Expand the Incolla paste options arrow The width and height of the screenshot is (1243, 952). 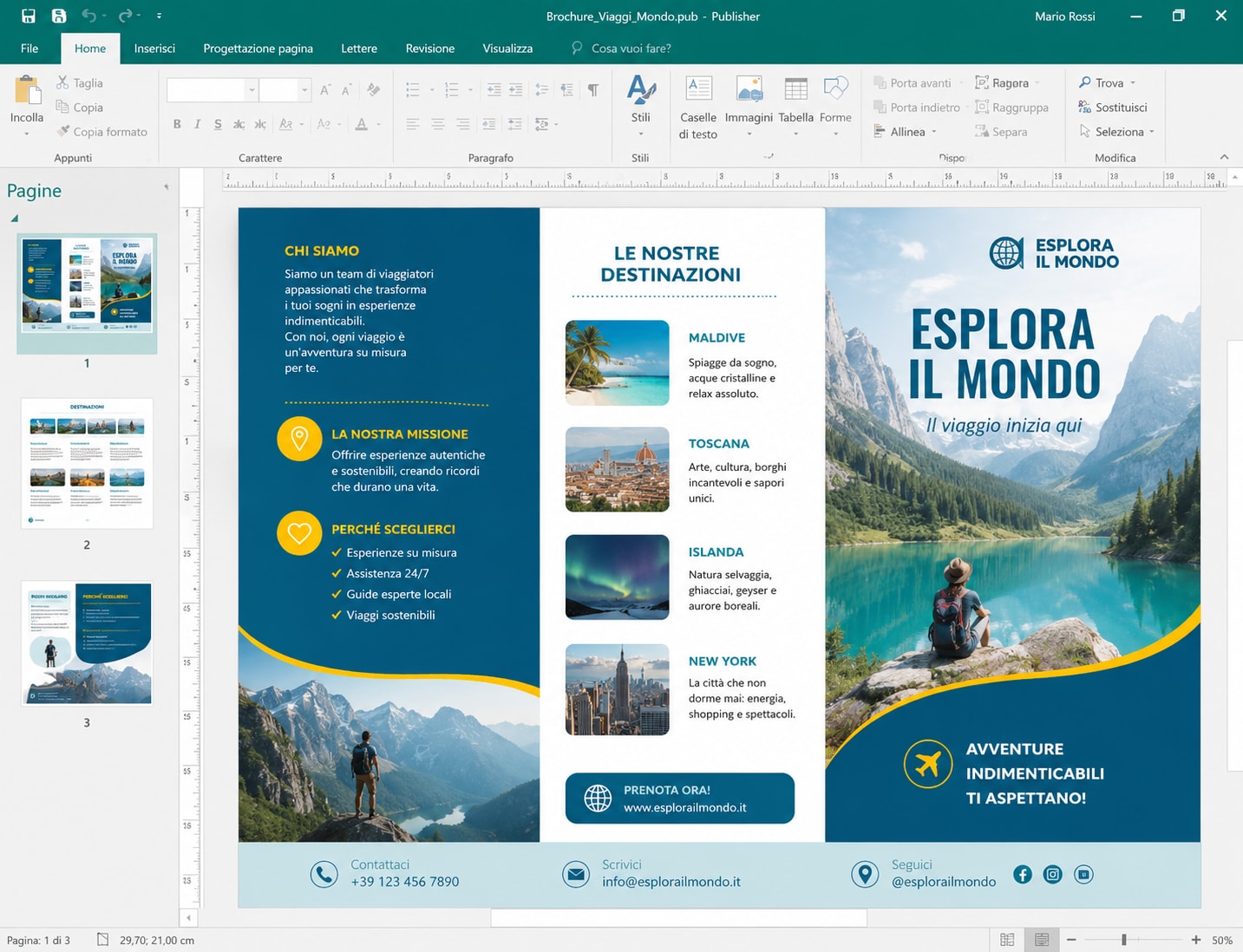coord(27,134)
